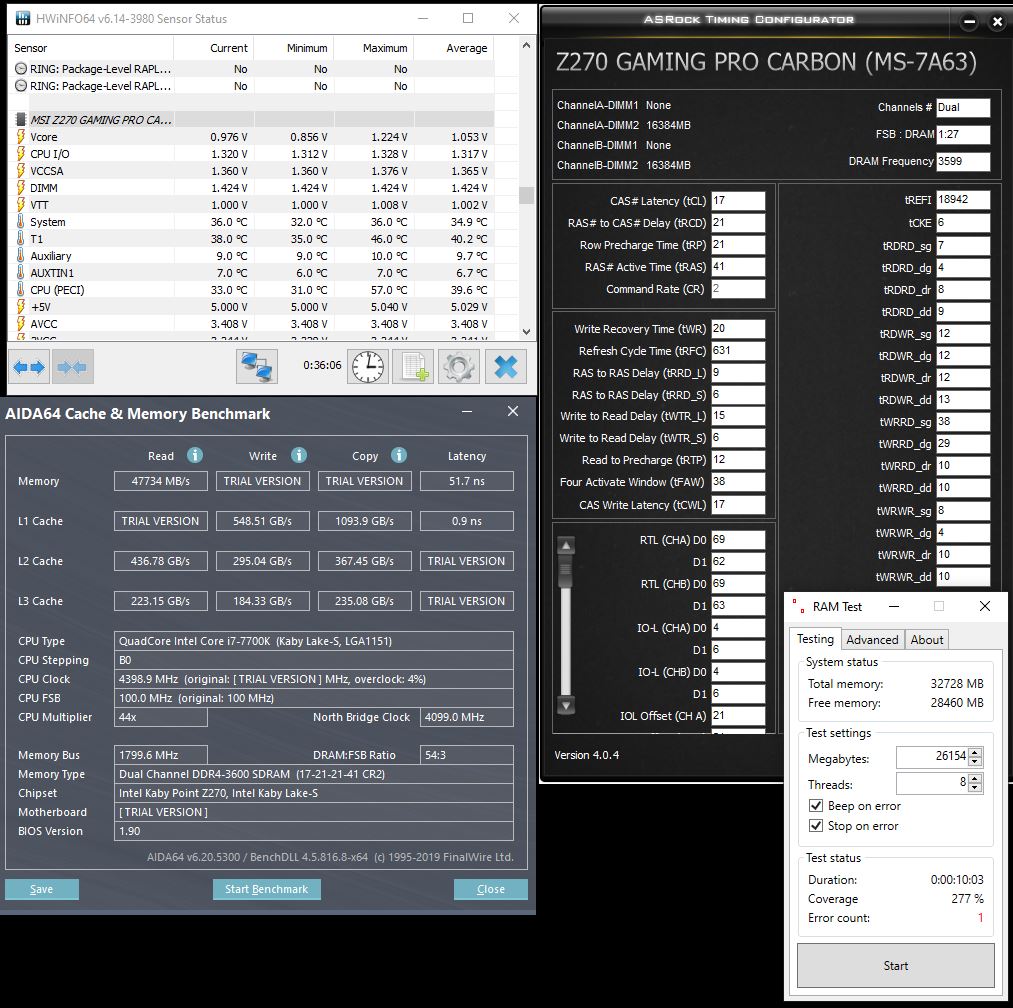
Task: Click the Command Rate (CR) field
Action: [x=738, y=289]
